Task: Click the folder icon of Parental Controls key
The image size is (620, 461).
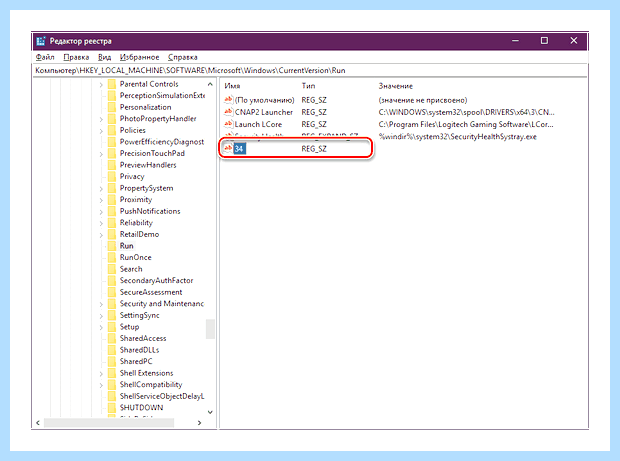Action: click(x=112, y=84)
